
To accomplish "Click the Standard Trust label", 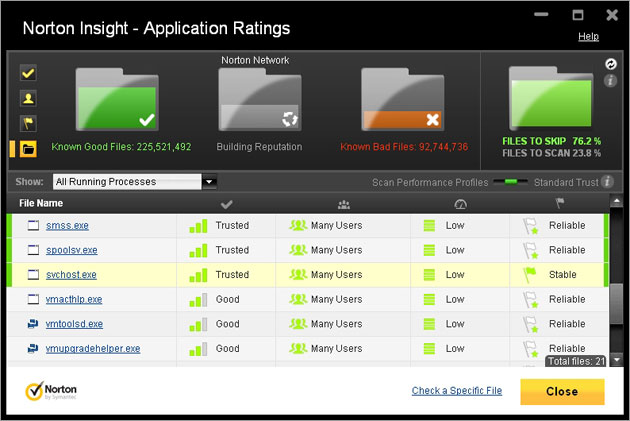I will pos(566,182).
